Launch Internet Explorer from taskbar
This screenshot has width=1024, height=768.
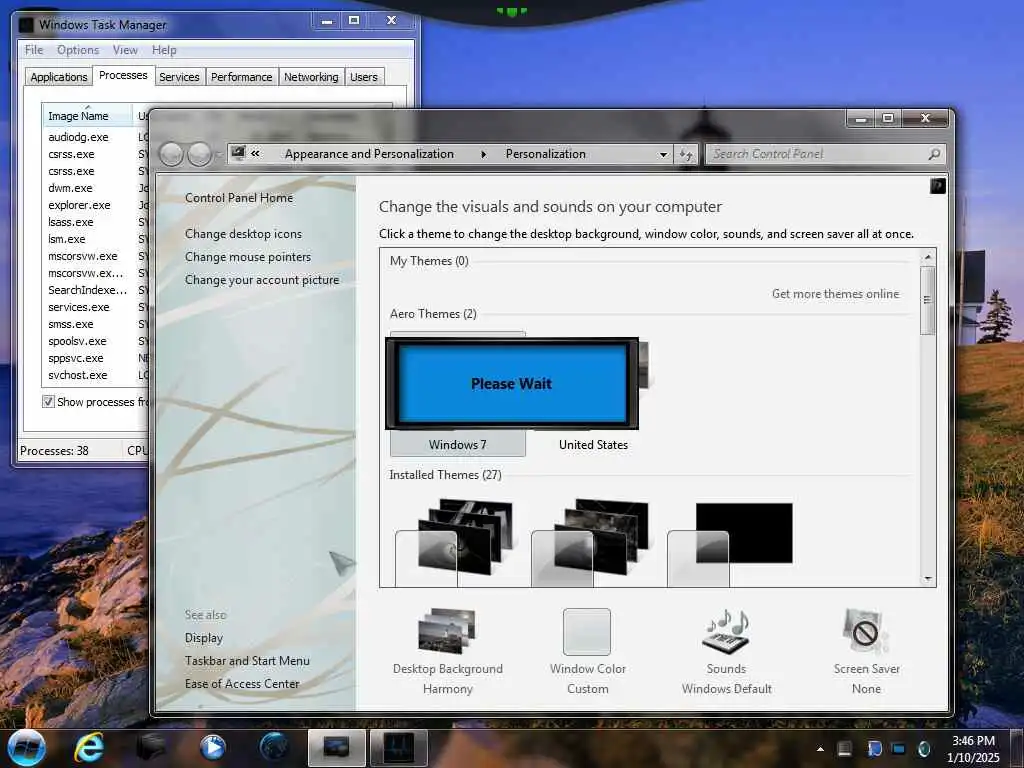(x=89, y=748)
